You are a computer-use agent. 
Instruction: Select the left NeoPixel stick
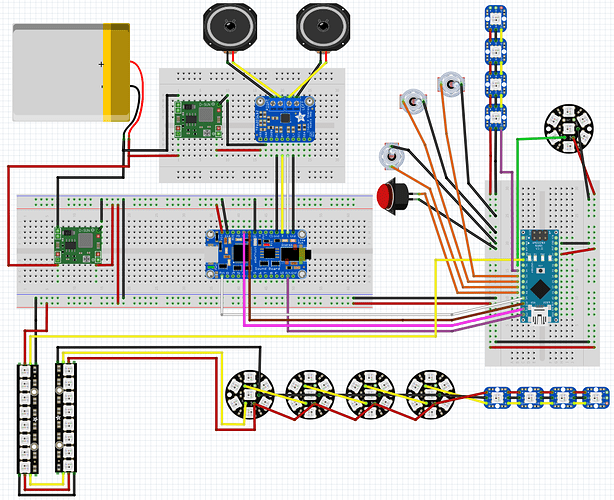pyautogui.click(x=28, y=419)
